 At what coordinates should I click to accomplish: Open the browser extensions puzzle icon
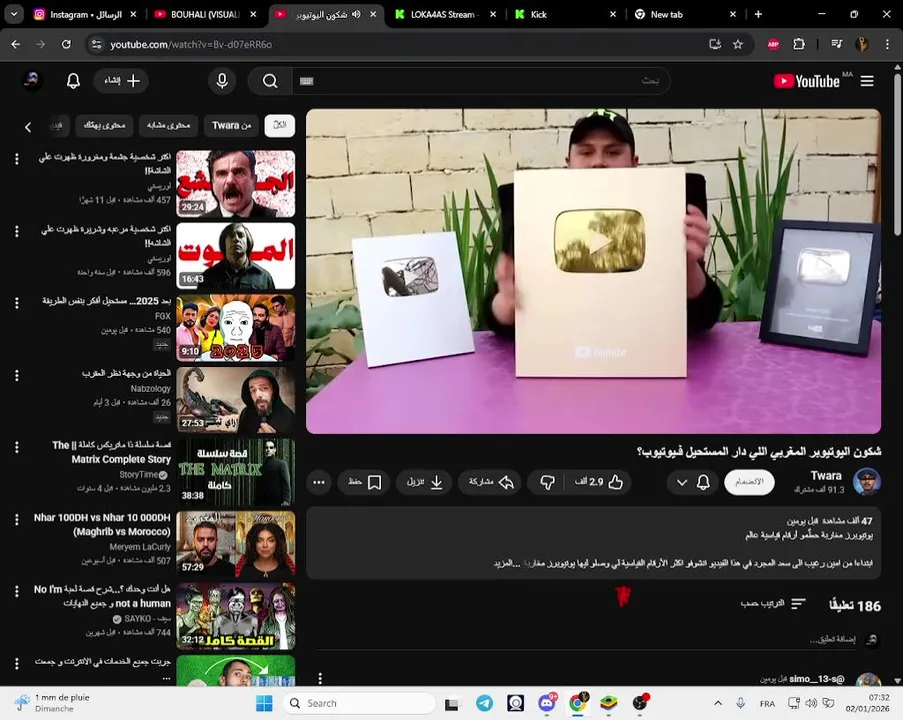click(799, 44)
